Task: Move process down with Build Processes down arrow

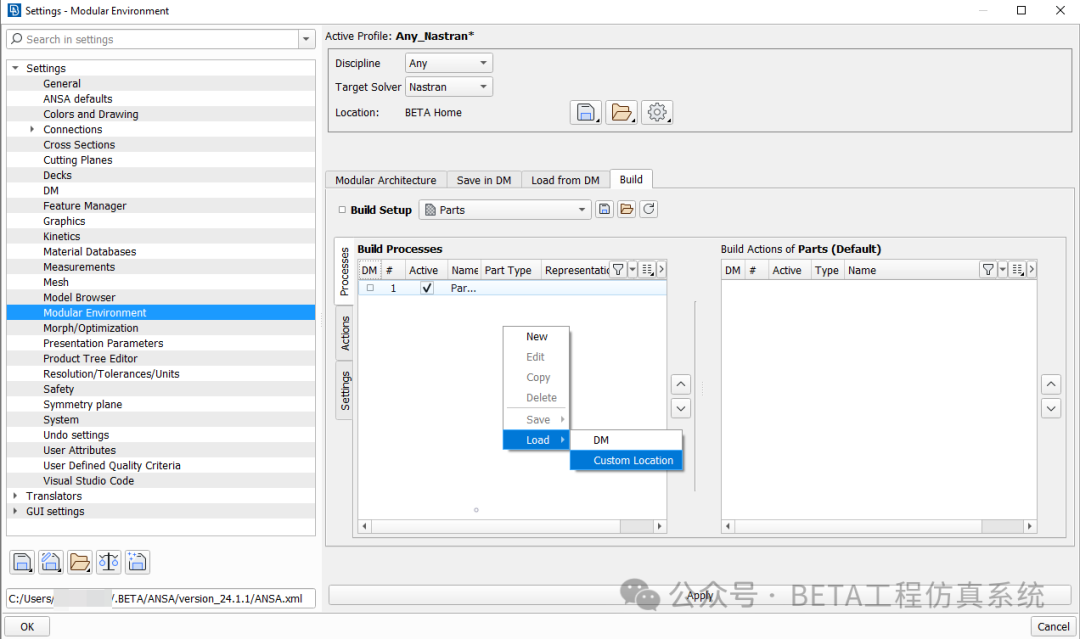Action: tap(681, 408)
